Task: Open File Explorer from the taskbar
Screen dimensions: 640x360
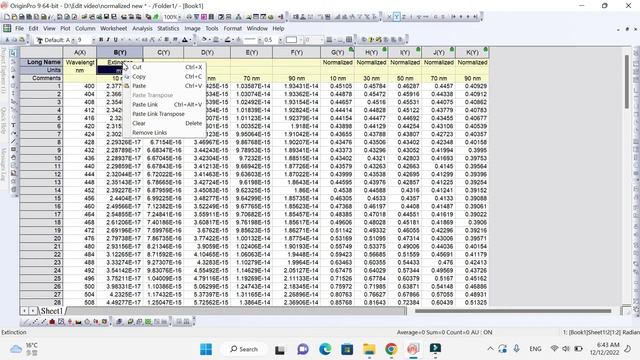Action: [x=369, y=349]
